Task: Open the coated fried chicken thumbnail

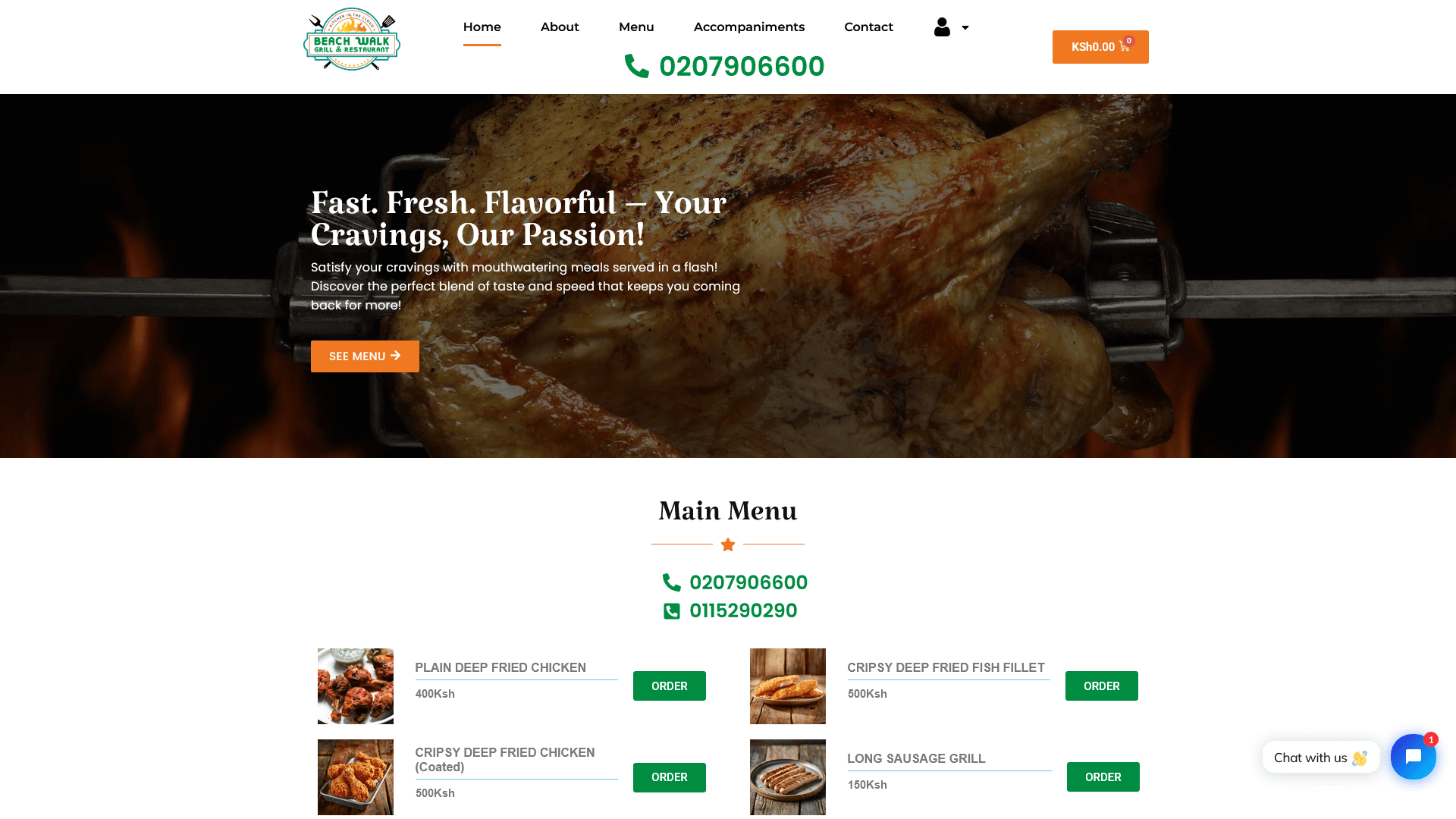Action: [356, 777]
